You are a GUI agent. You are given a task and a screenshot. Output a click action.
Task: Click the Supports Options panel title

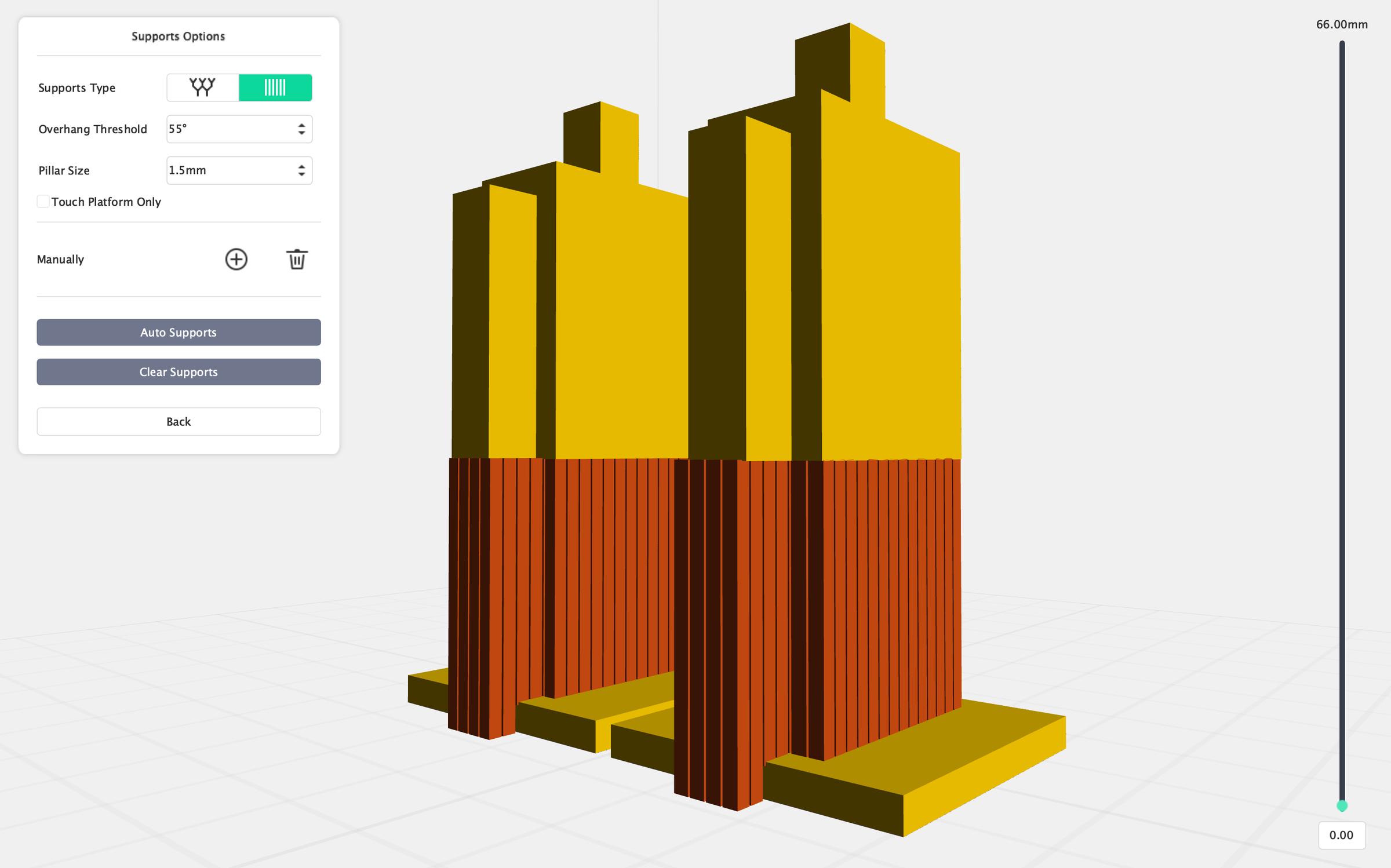[x=178, y=35]
